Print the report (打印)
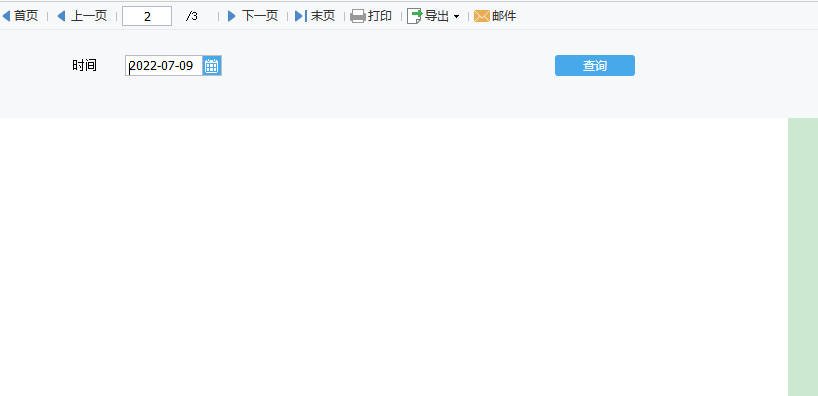The height and width of the screenshot is (396, 818). tap(371, 16)
